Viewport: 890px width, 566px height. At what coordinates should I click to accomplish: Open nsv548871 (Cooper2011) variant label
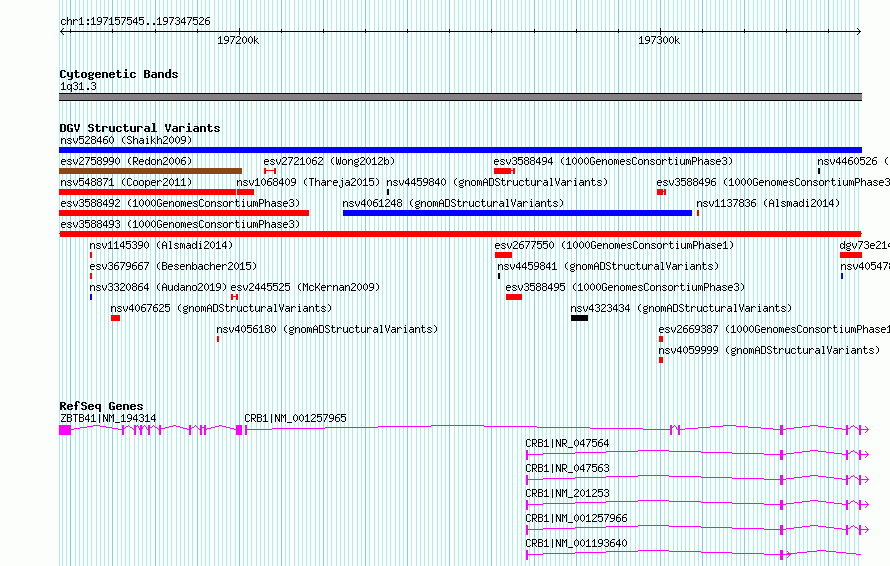(126, 182)
